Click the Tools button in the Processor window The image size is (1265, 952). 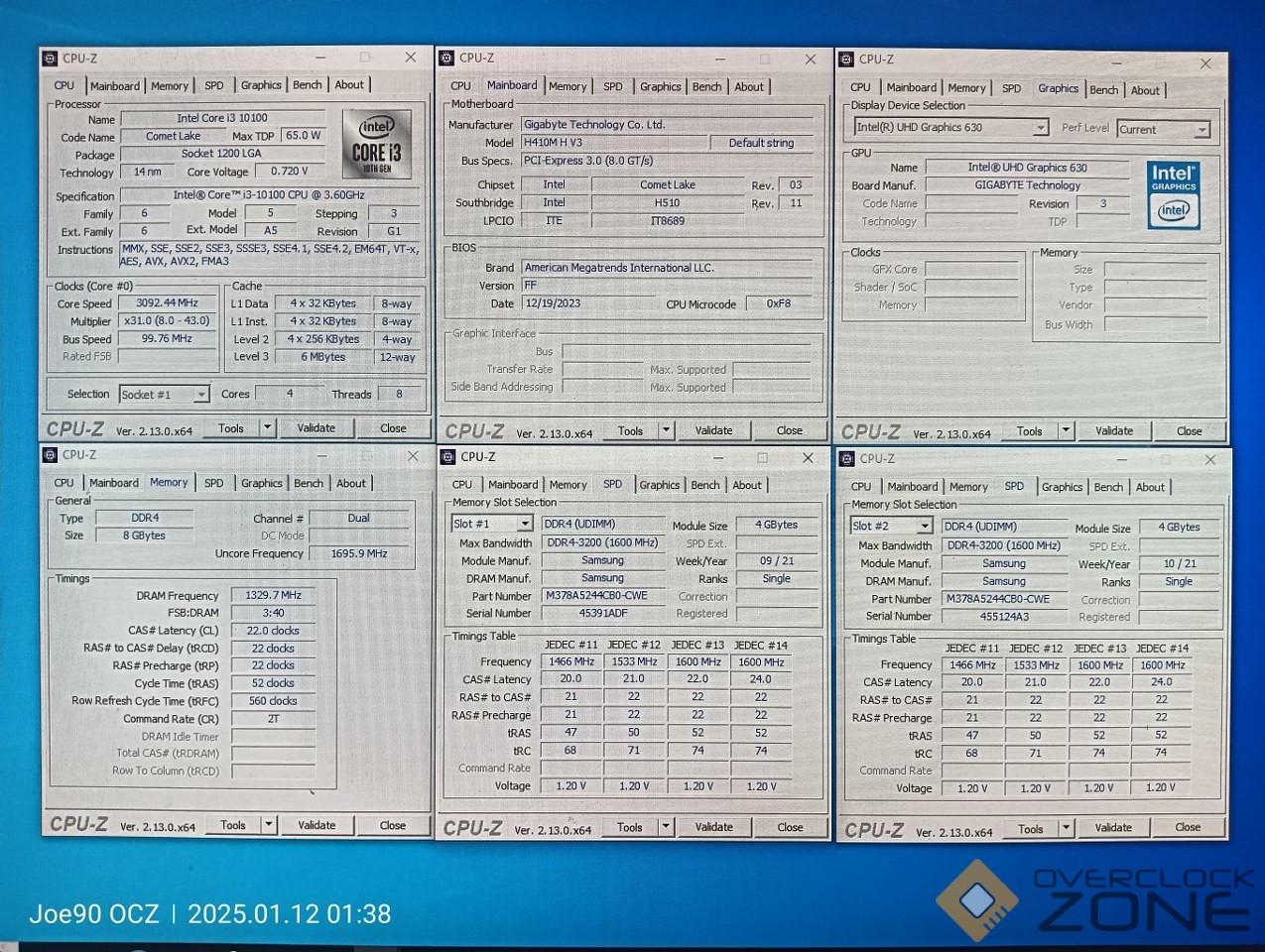(x=231, y=428)
